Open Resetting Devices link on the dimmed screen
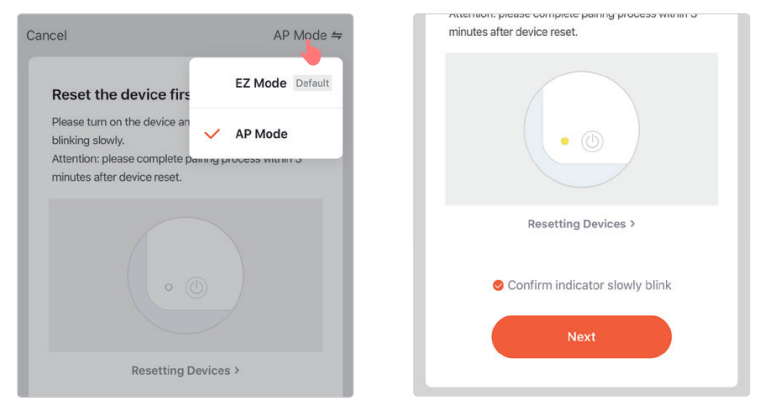Viewport: 761px width, 406px height. coord(181,371)
